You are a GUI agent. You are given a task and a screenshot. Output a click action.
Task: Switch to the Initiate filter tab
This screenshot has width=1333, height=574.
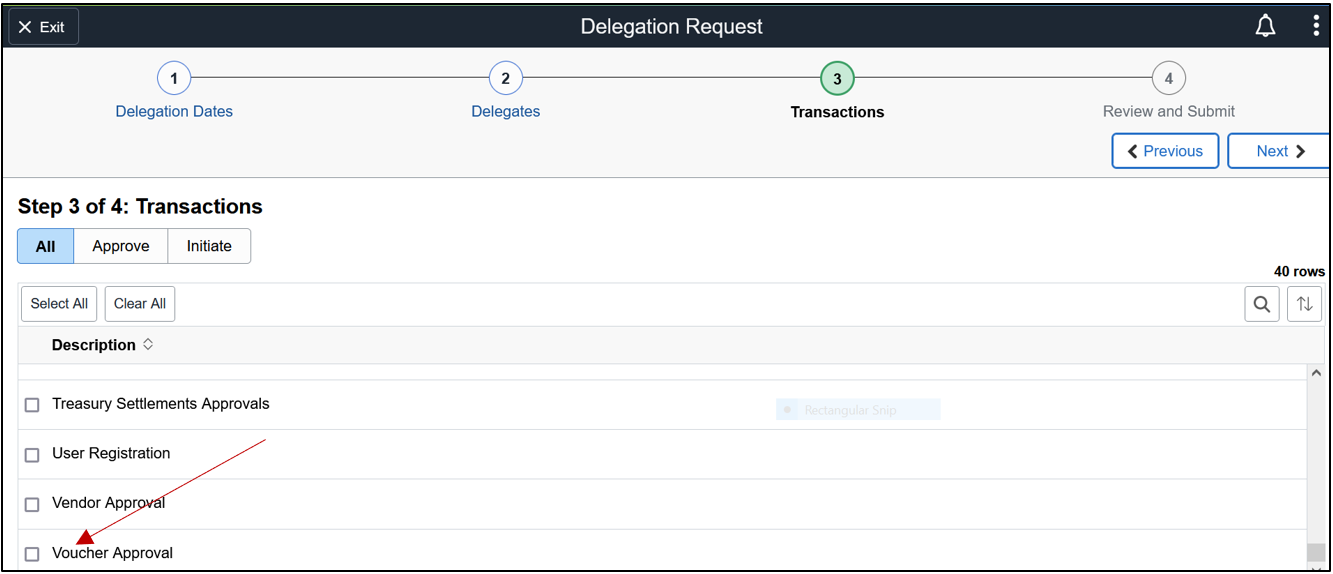(209, 246)
